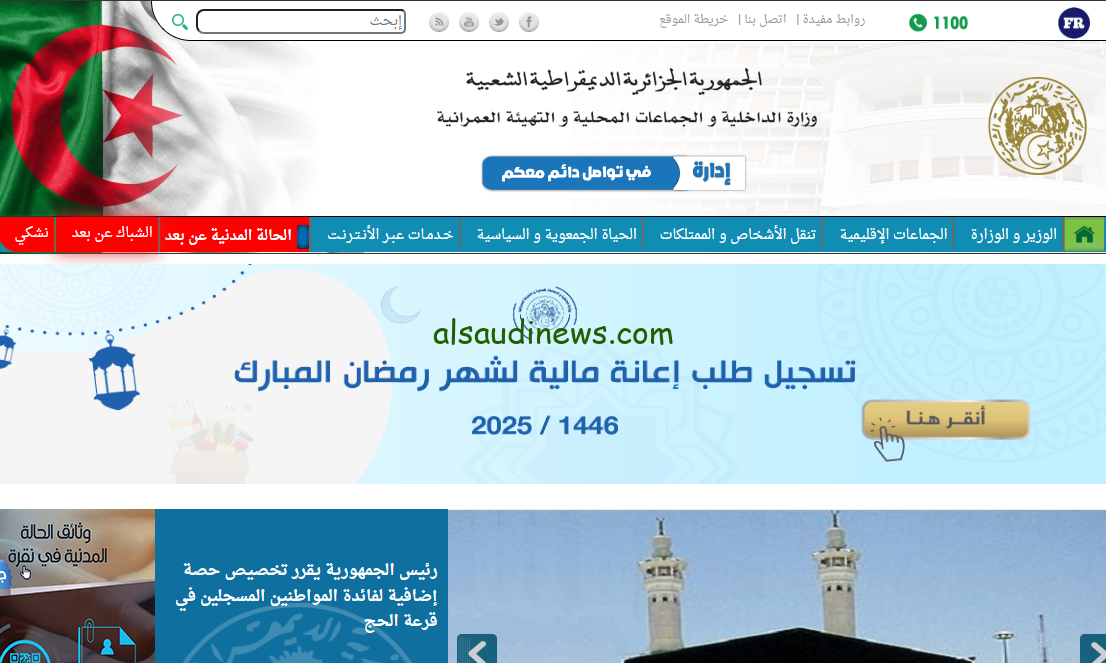This screenshot has width=1106, height=663.
Task: Click the search magnifier icon
Action: pyautogui.click(x=180, y=23)
